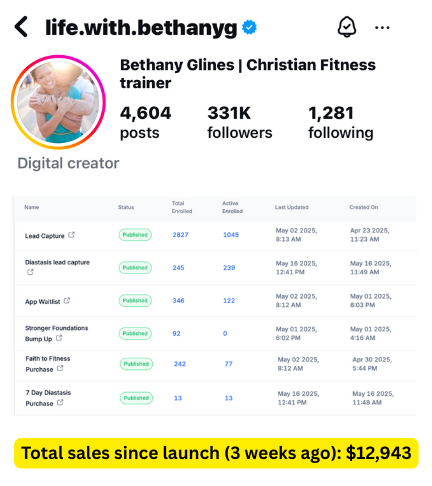Open external link icon beside 7 Day Diastasis Purchase
This screenshot has height=486, width=432.
point(60,402)
